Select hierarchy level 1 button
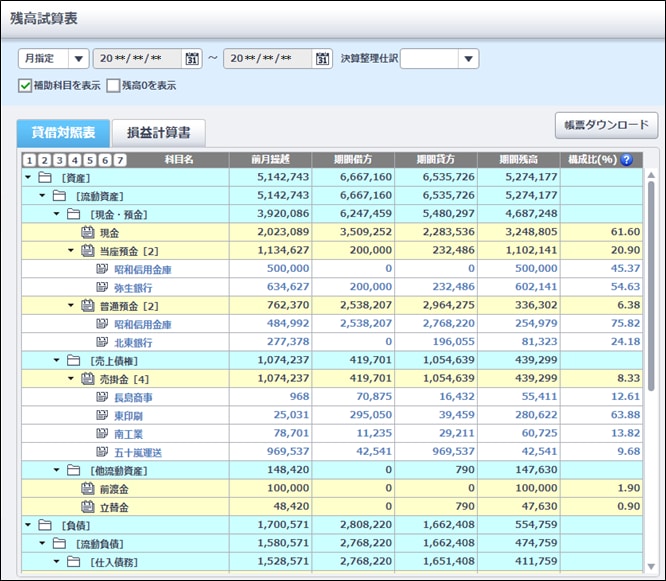Screen dimensions: 666x581 30,160
